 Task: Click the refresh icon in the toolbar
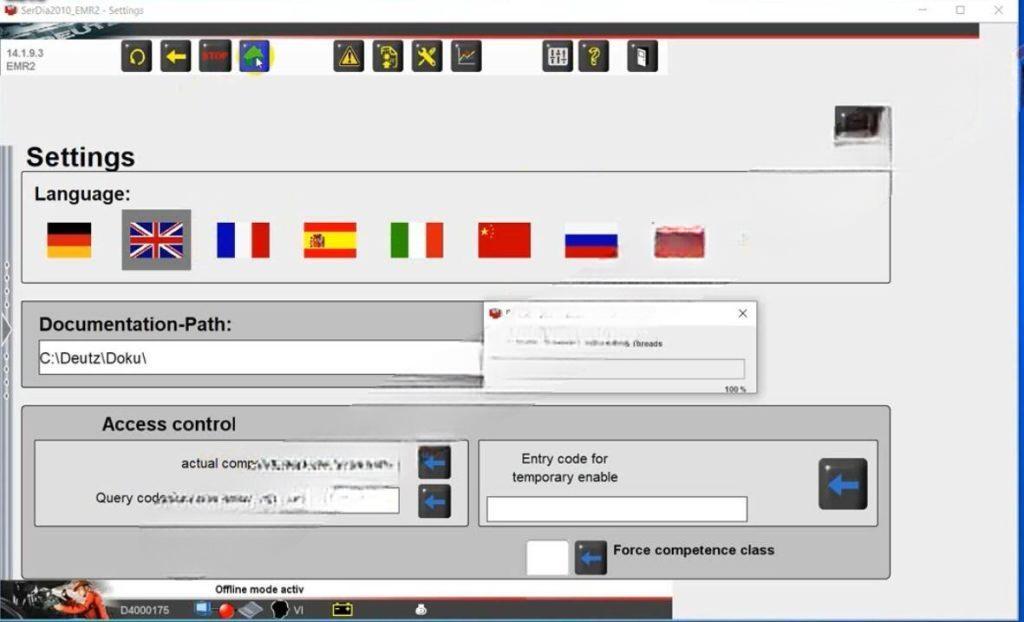point(136,56)
